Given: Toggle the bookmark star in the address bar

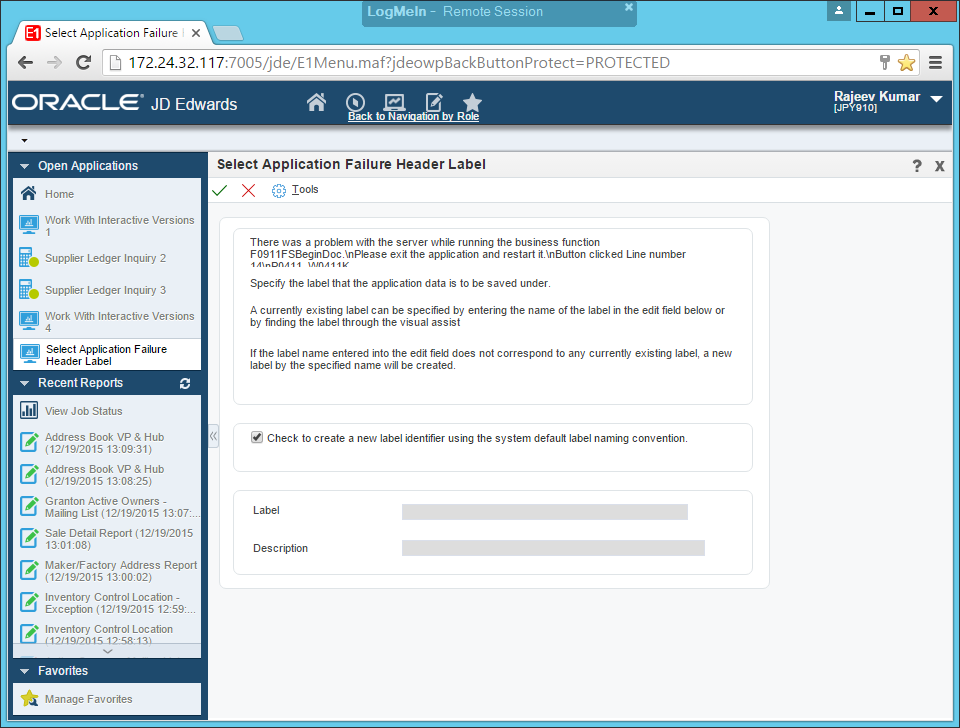Looking at the screenshot, I should point(906,61).
